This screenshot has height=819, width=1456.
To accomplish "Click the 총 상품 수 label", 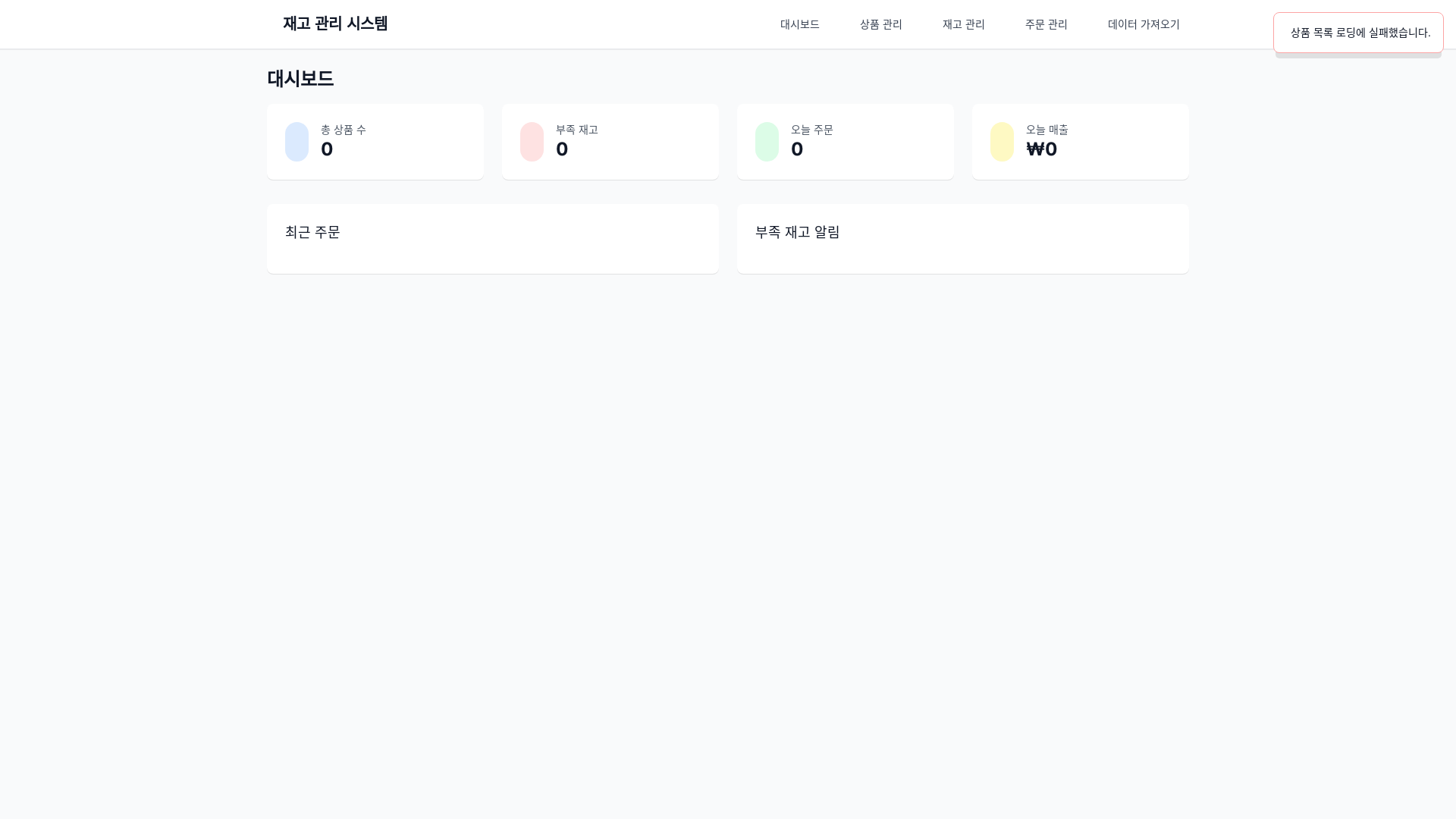I will pyautogui.click(x=344, y=130).
